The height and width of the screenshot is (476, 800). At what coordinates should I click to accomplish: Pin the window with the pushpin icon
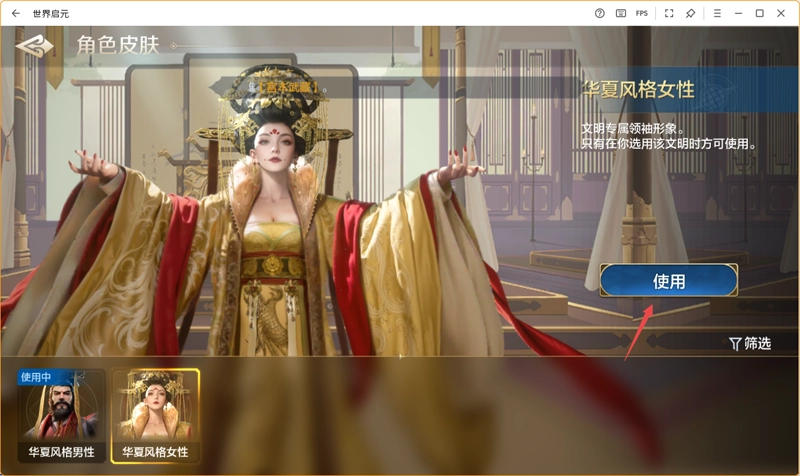[x=691, y=13]
